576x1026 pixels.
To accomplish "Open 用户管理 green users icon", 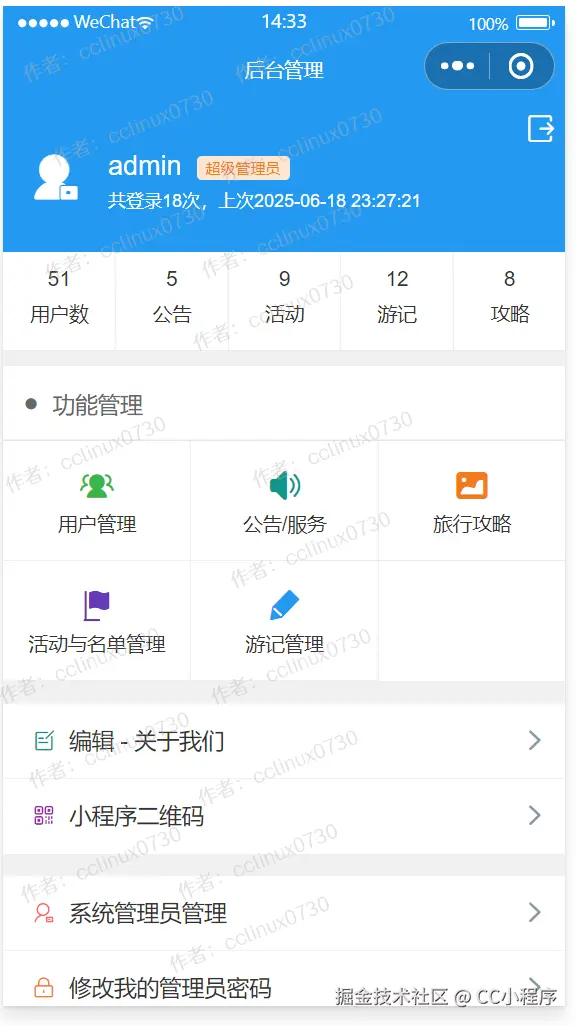I will 97,485.
